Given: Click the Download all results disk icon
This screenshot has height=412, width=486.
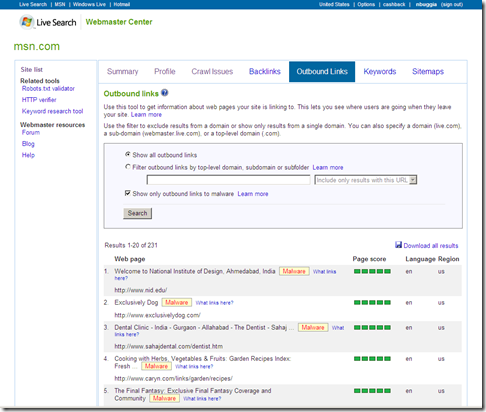Looking at the screenshot, I should [398, 245].
